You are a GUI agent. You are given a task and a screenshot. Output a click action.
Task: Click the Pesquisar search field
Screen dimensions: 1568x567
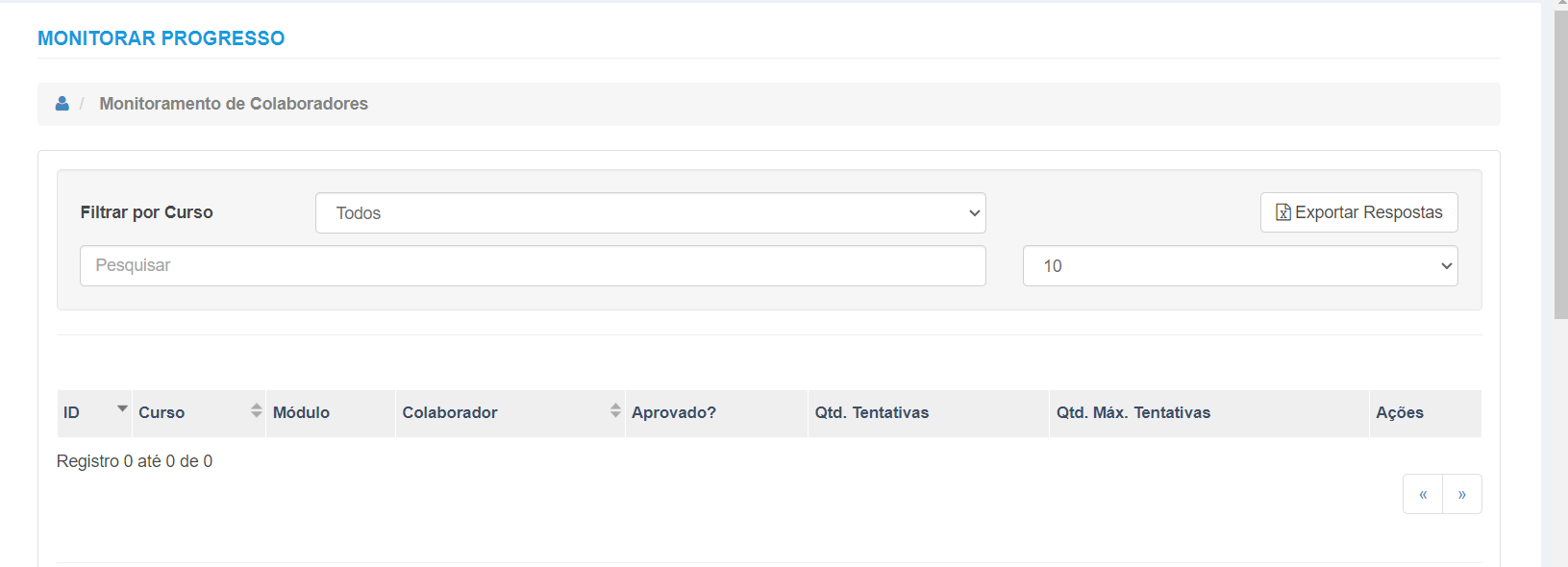533,266
